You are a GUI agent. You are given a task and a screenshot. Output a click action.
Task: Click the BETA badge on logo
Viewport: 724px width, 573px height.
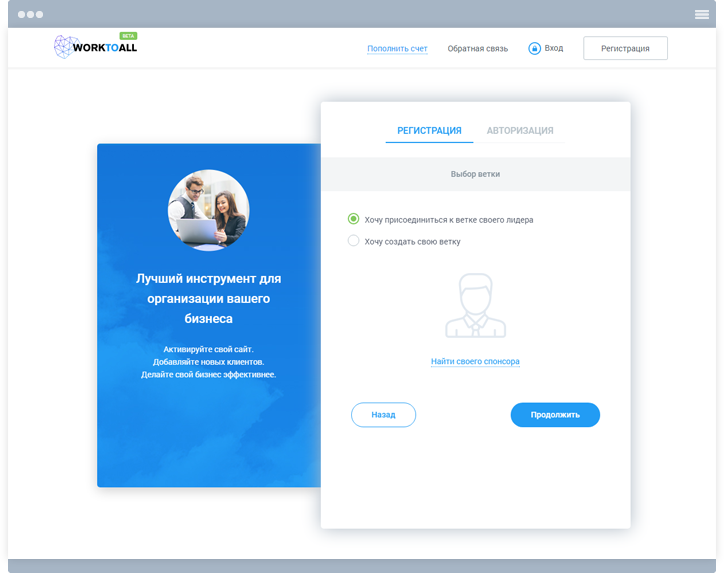(128, 36)
